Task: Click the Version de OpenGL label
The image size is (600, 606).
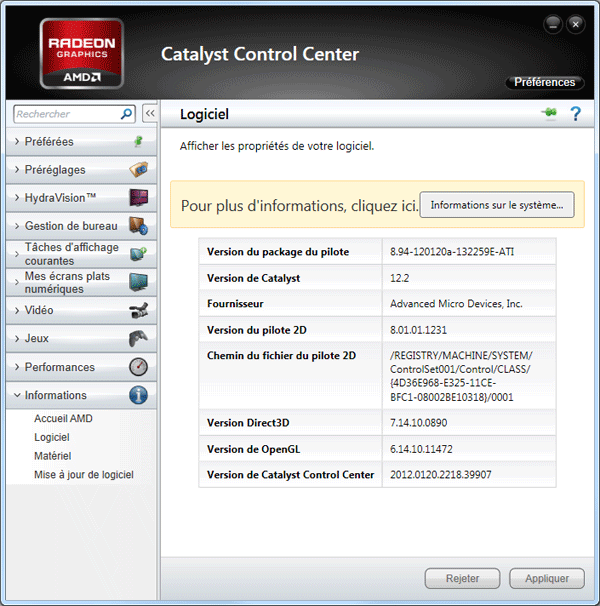Action: click(253, 449)
